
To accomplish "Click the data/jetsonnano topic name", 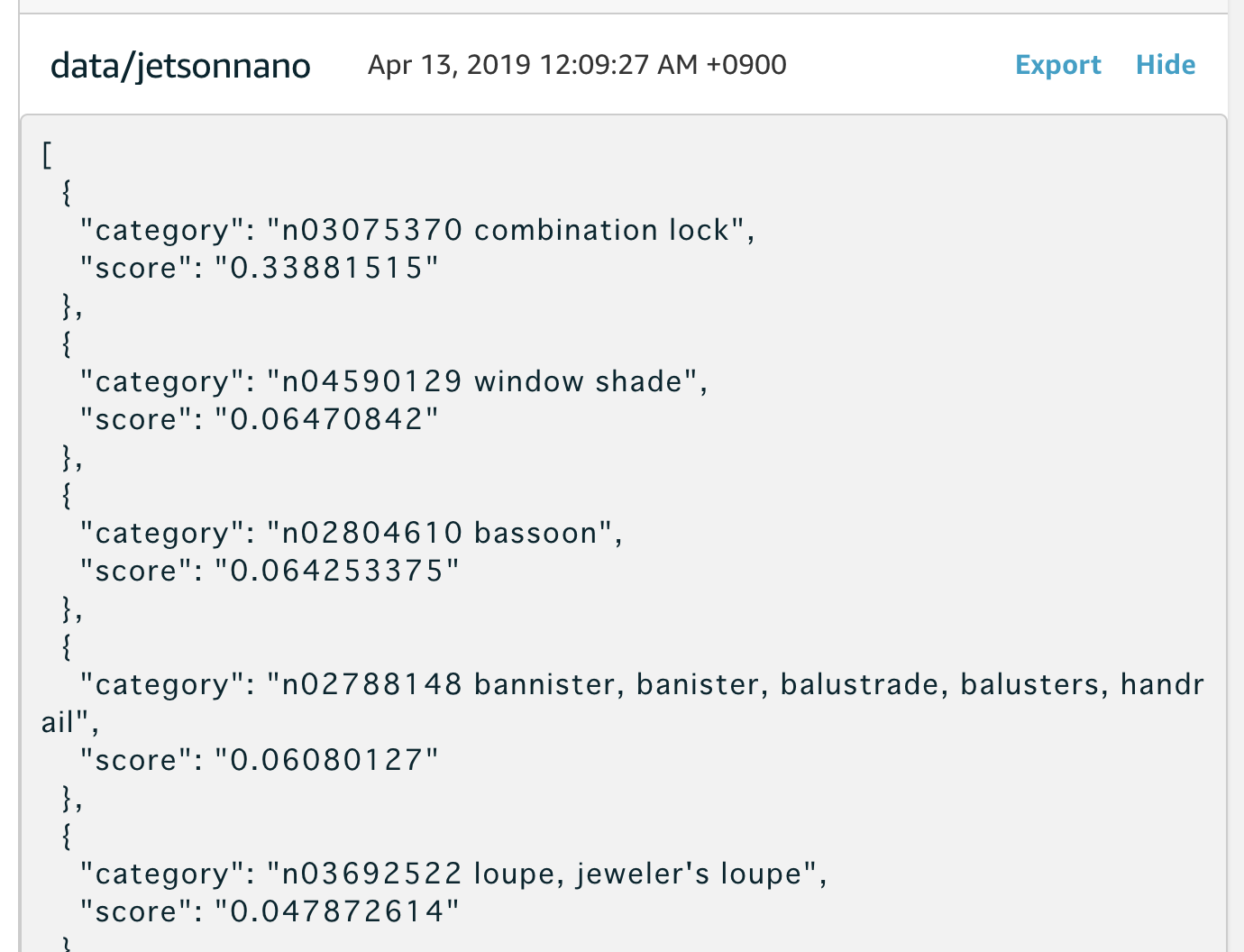I will tap(180, 66).
